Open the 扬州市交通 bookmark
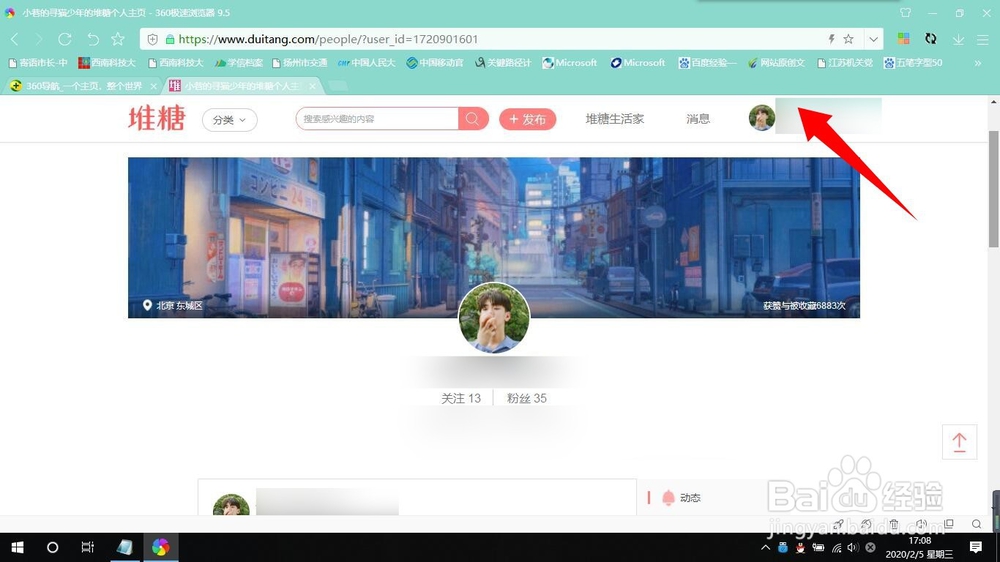 (x=300, y=63)
